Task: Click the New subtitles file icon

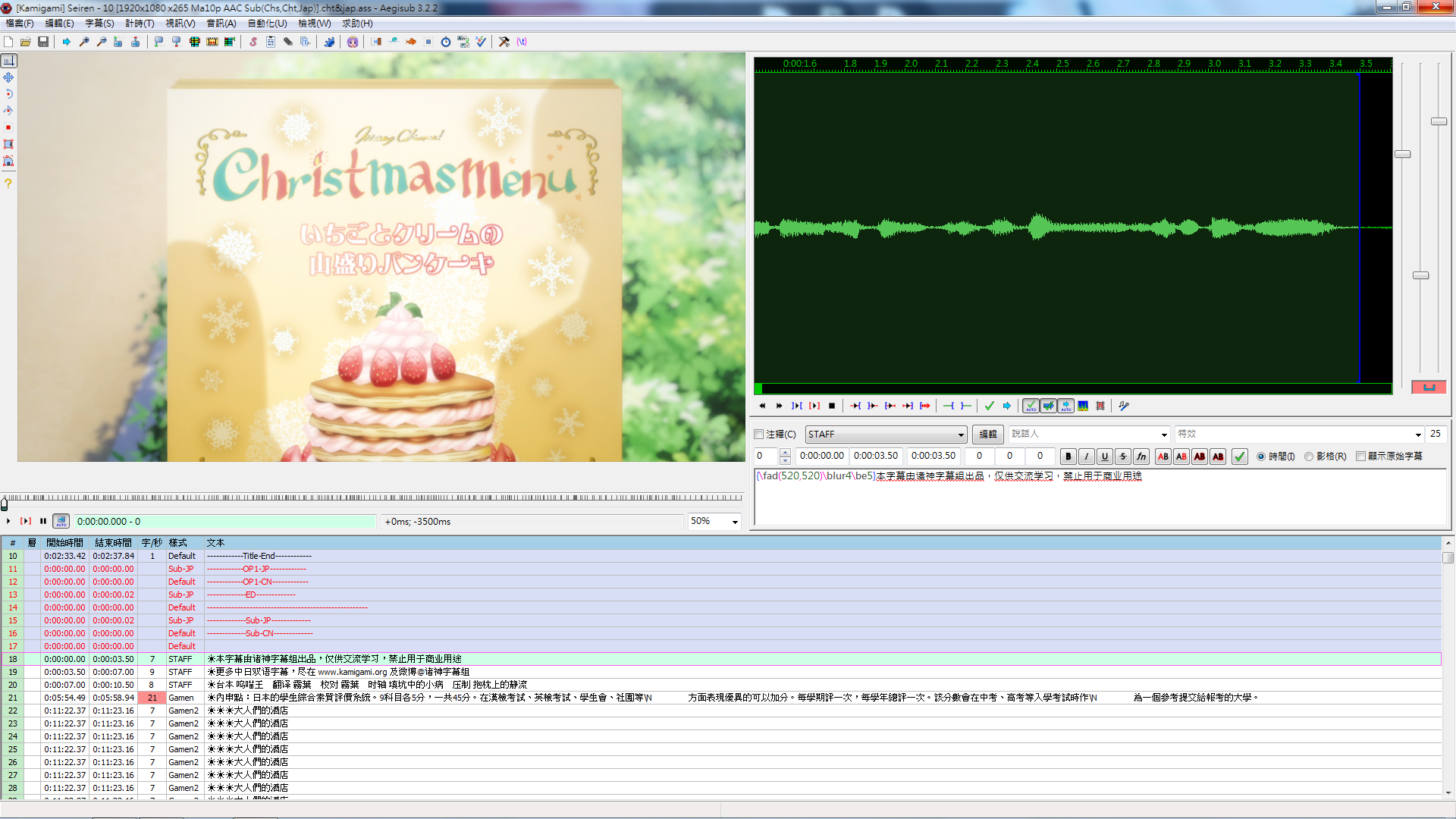Action: pos(8,42)
